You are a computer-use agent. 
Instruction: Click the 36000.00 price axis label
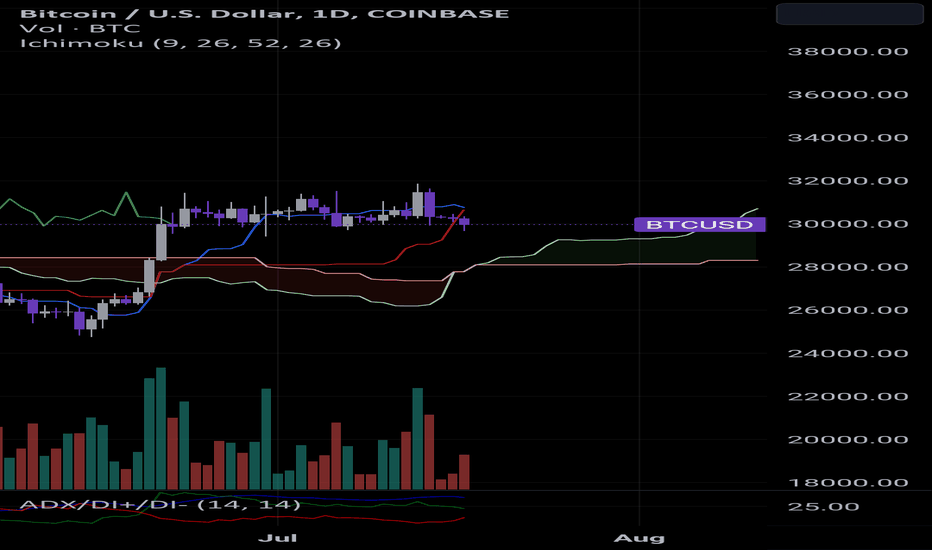[x=848, y=95]
